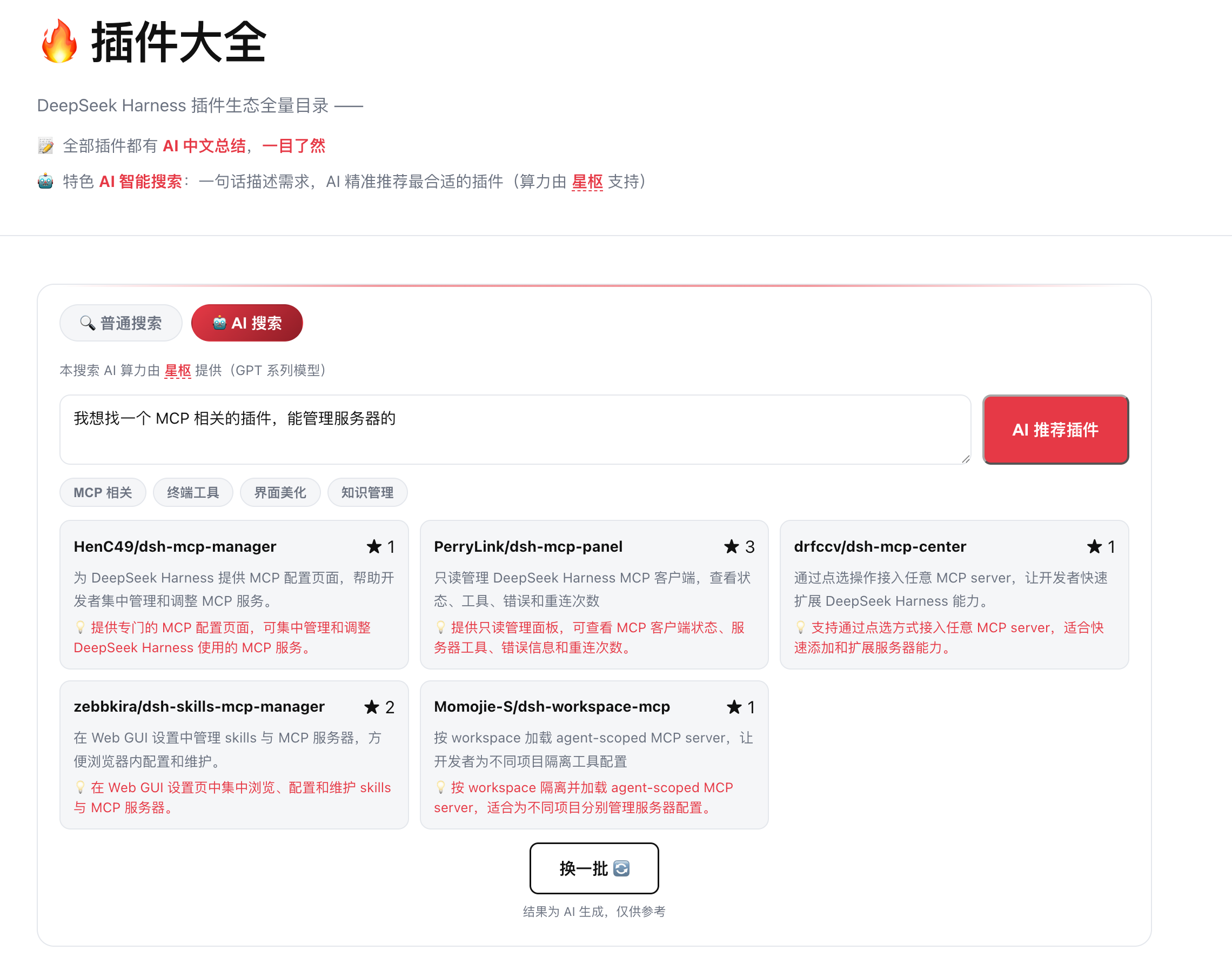
Task: Click lightbulb icon in Momojie-S/dsh-workspace-mcp summary
Action: pos(440,787)
